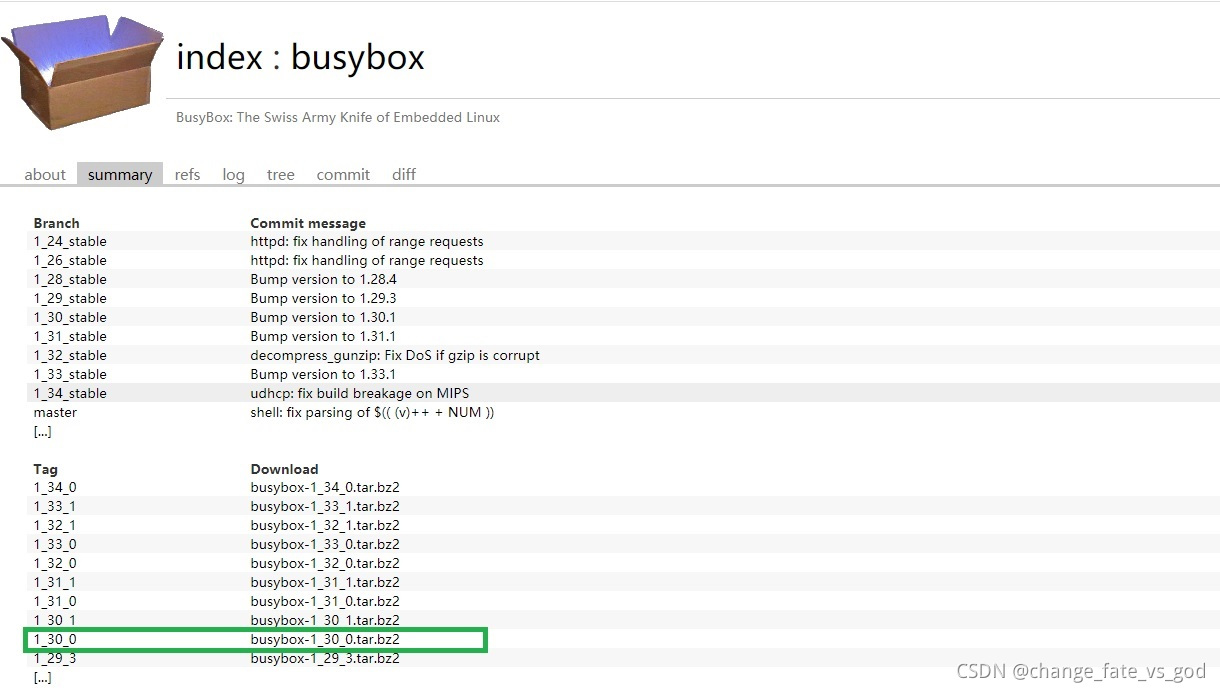Open tag 1_29_3
This screenshot has width=1220, height=692.
(x=55, y=658)
